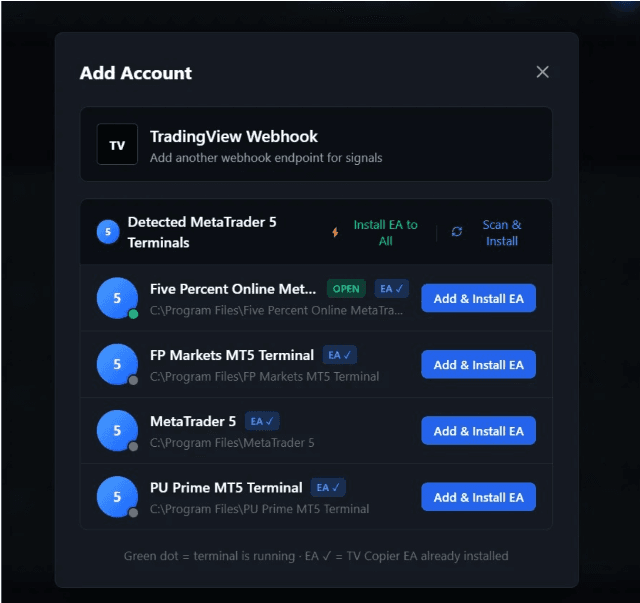Add & Install EA for Five Percent Online
The image size is (640, 603).
pyautogui.click(x=478, y=298)
